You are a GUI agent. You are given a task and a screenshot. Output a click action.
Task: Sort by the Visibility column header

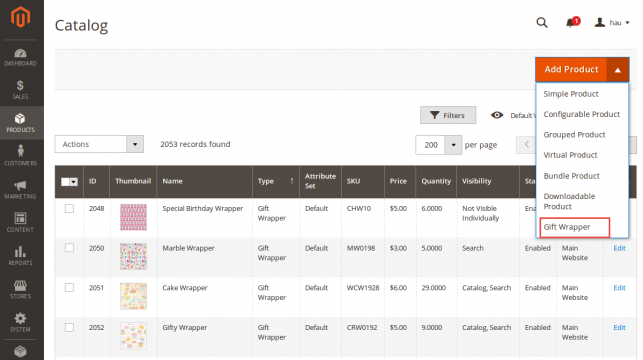tap(488, 182)
